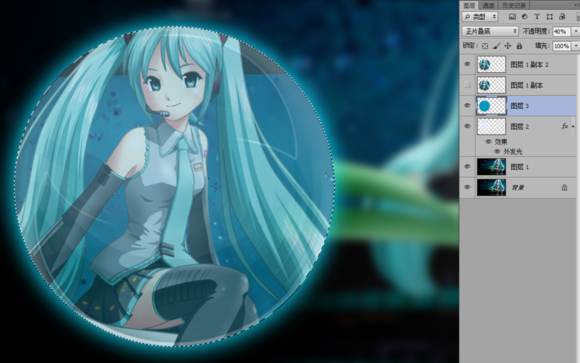The image size is (580, 363).
Task: Show the hidden 图层 1 副本 layer
Action: click(467, 85)
